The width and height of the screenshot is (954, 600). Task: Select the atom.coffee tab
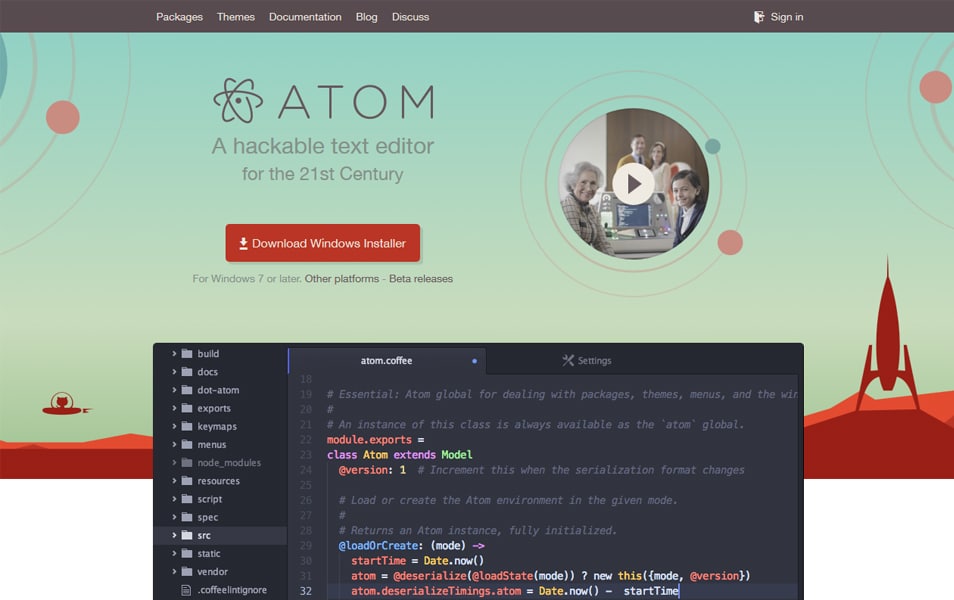click(386, 360)
